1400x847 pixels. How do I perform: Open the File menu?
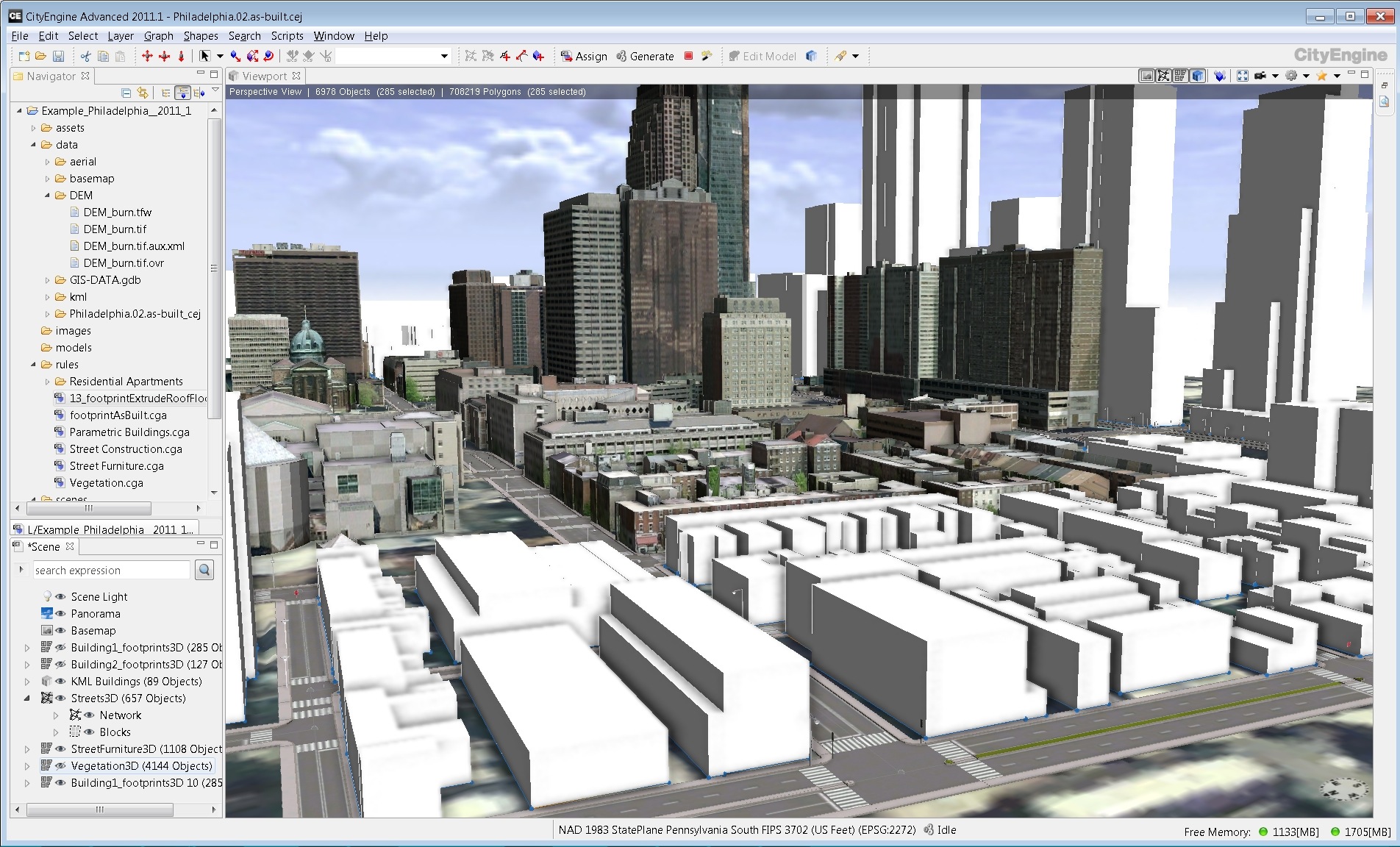click(x=20, y=35)
